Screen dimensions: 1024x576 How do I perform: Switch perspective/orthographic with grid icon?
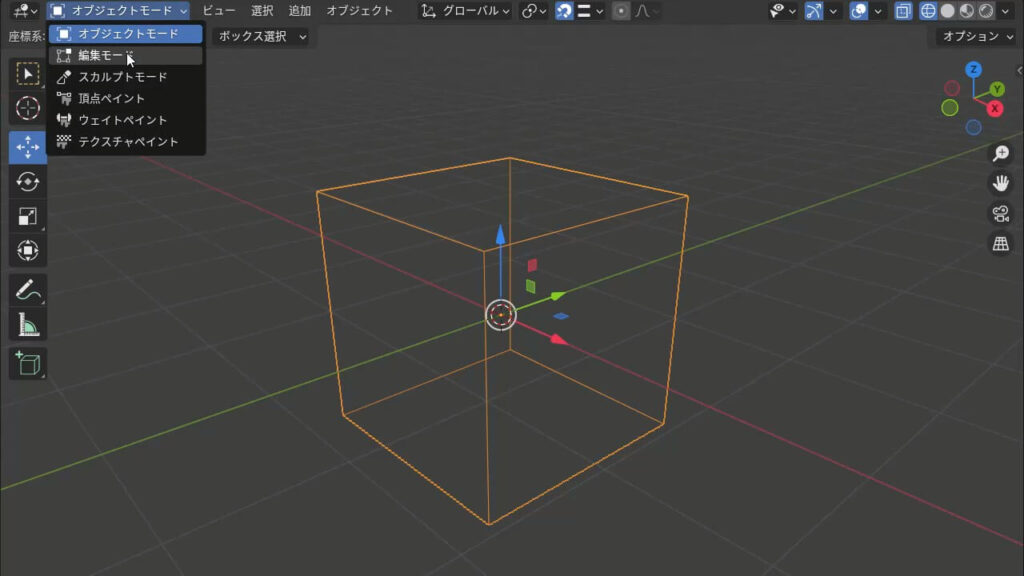pos(1000,244)
